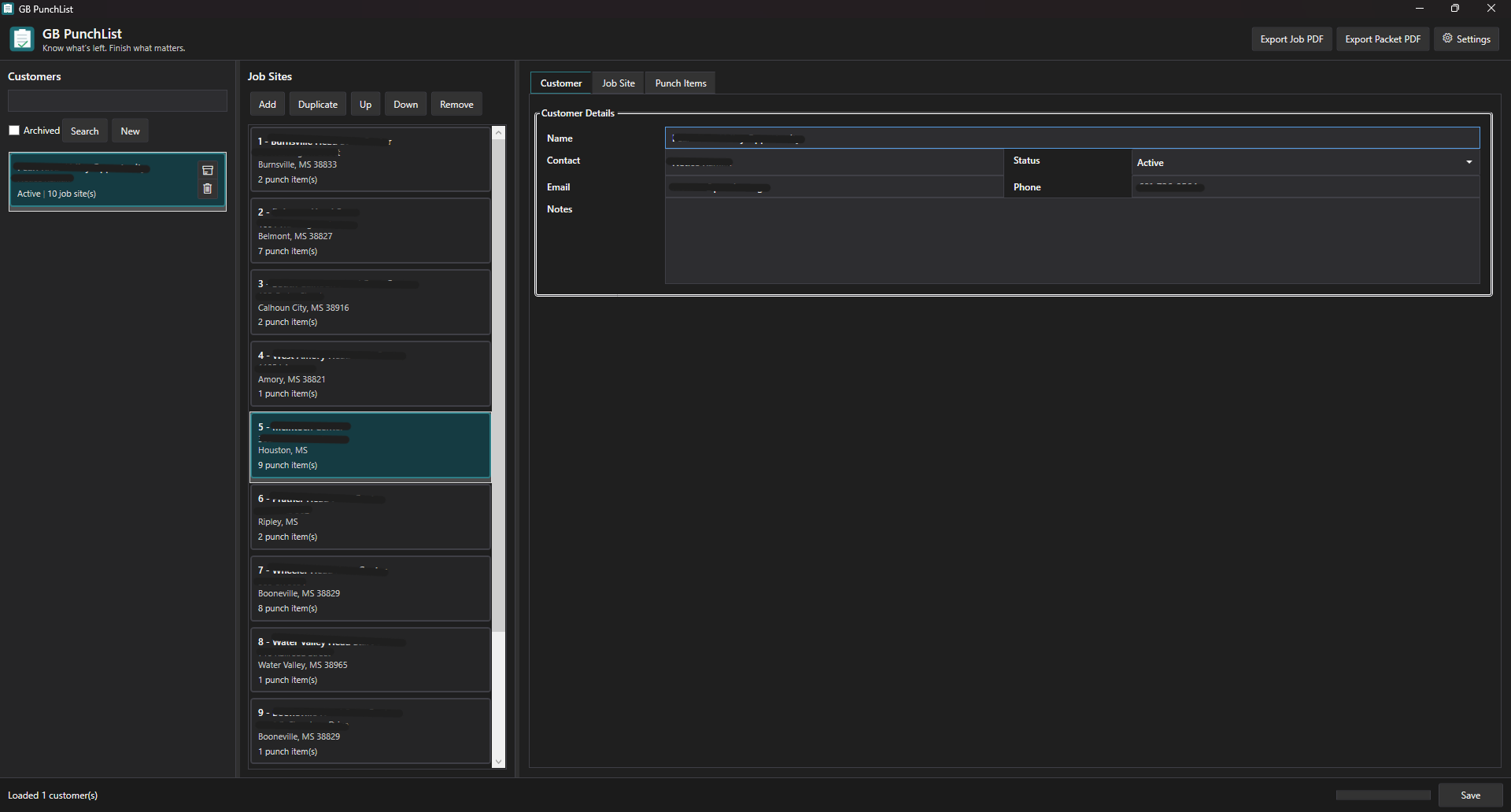Remove the selected job site

456,105
